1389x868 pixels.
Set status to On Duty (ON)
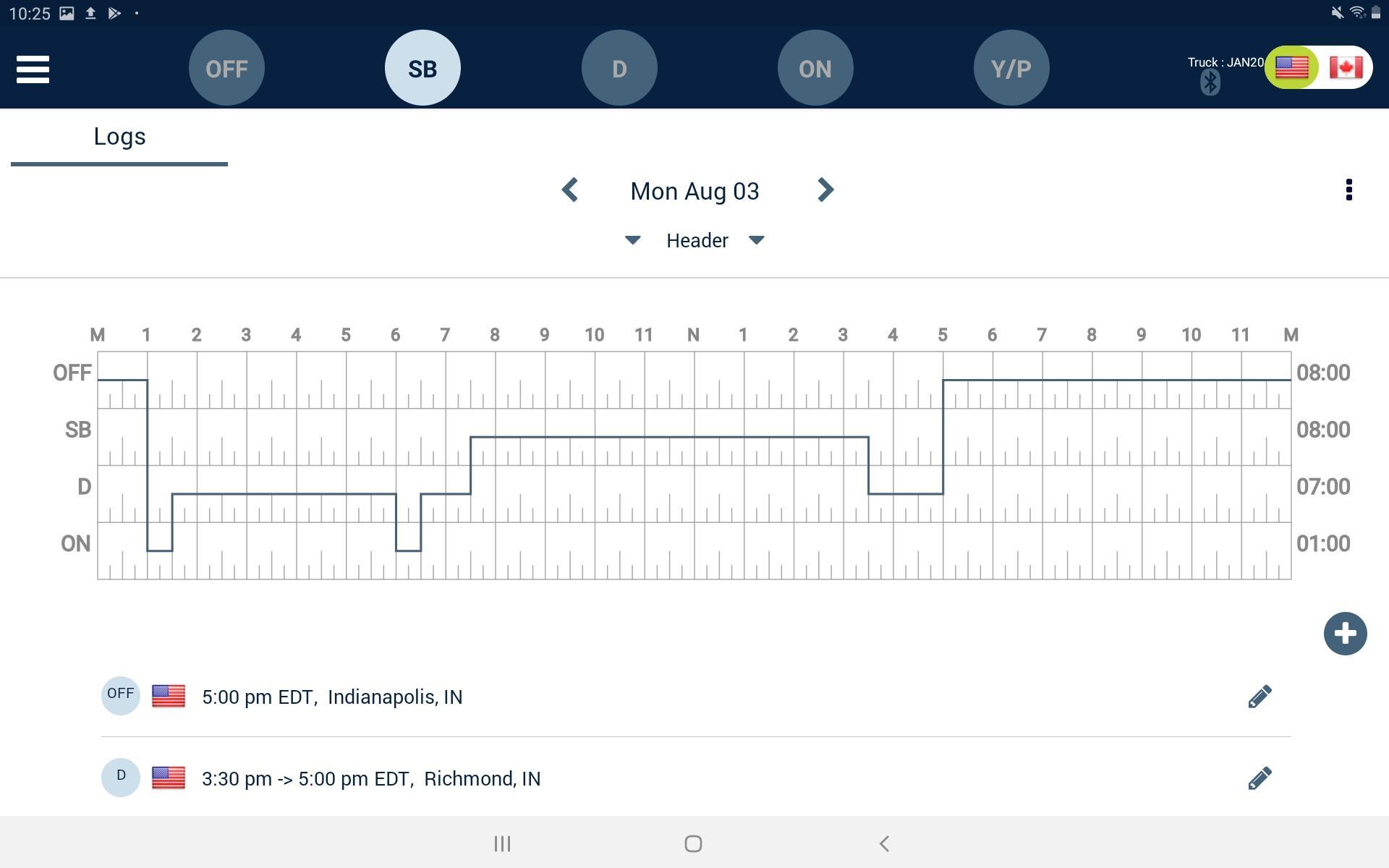click(x=815, y=68)
